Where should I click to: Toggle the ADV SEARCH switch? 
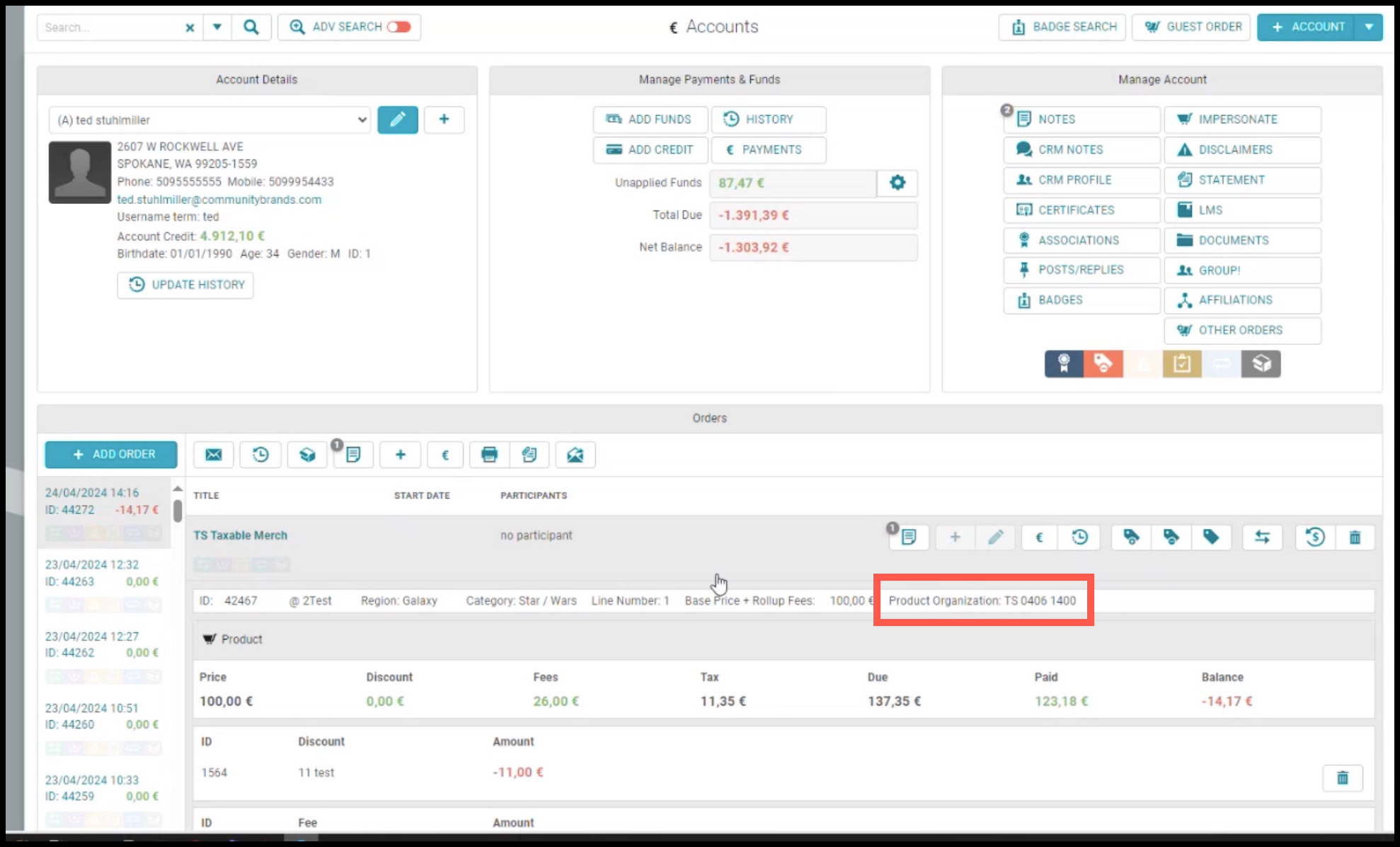tap(398, 27)
